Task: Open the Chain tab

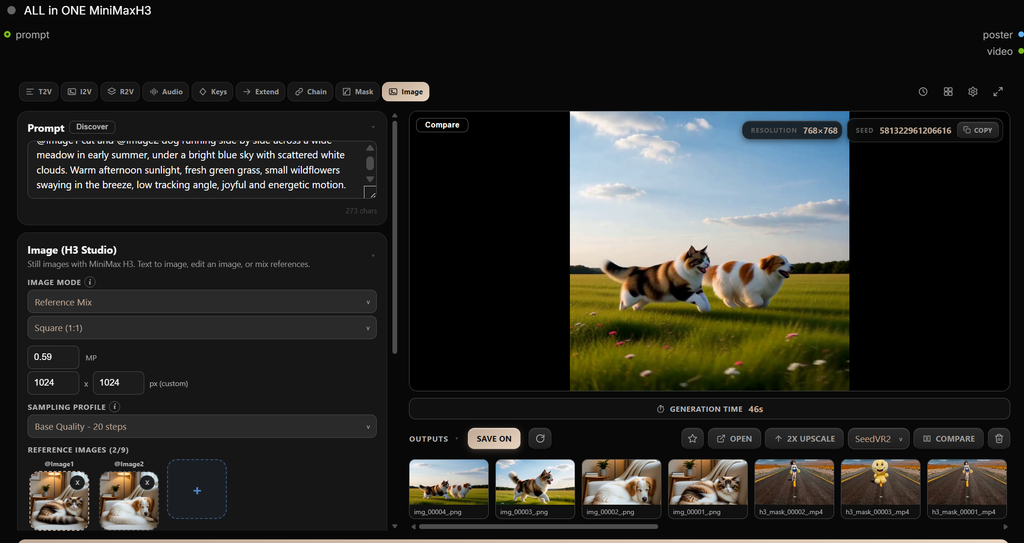Action: [310, 91]
